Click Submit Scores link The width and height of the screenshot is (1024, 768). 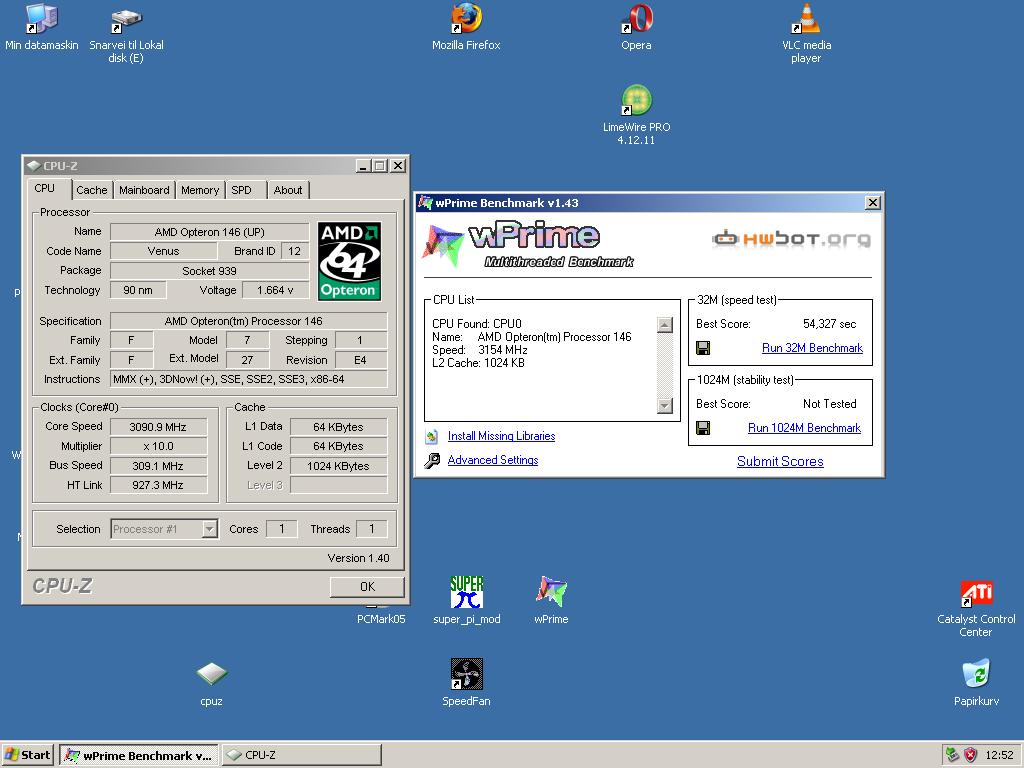[780, 461]
